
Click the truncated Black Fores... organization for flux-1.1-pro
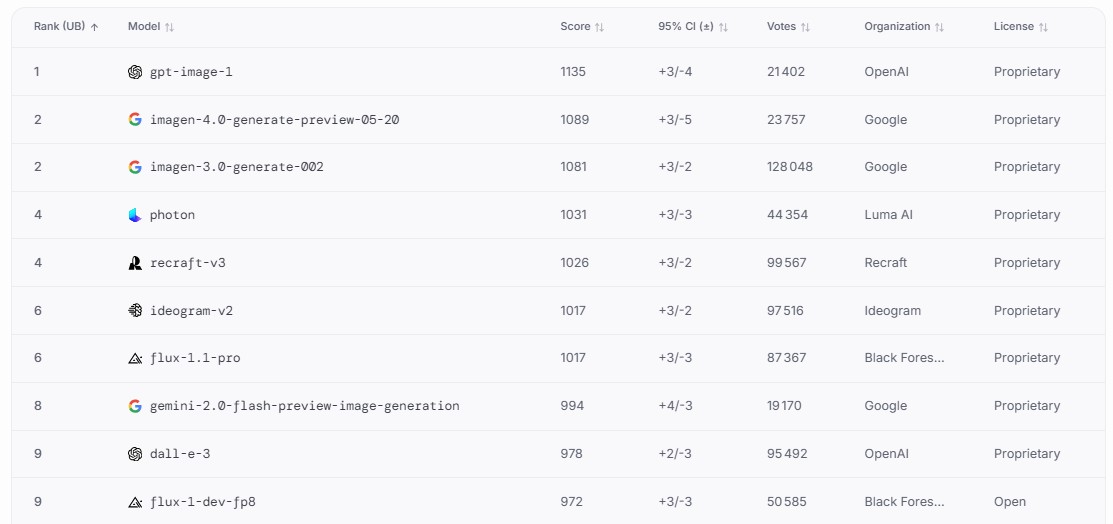[x=904, y=358]
